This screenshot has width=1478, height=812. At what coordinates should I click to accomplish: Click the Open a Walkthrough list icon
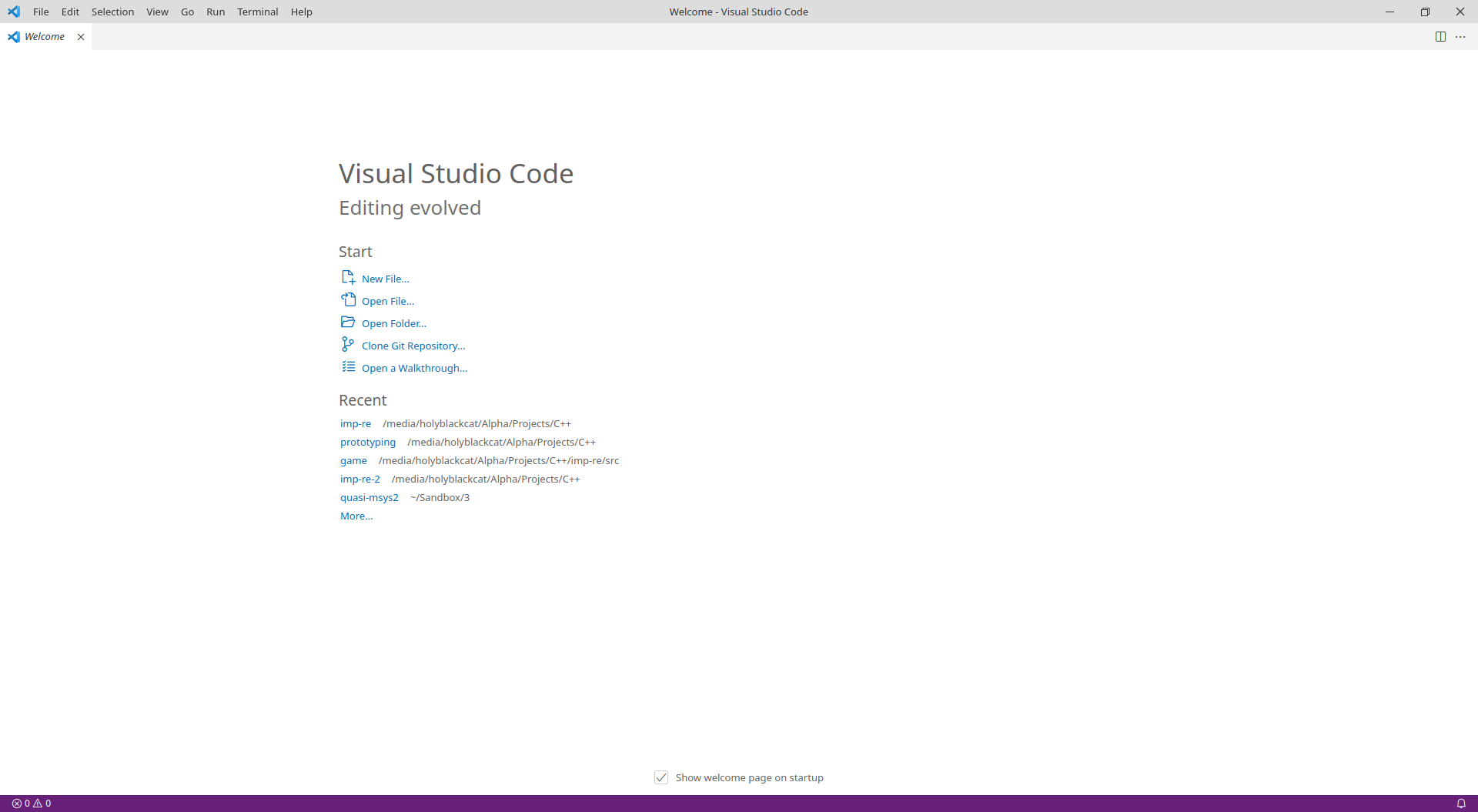click(348, 367)
